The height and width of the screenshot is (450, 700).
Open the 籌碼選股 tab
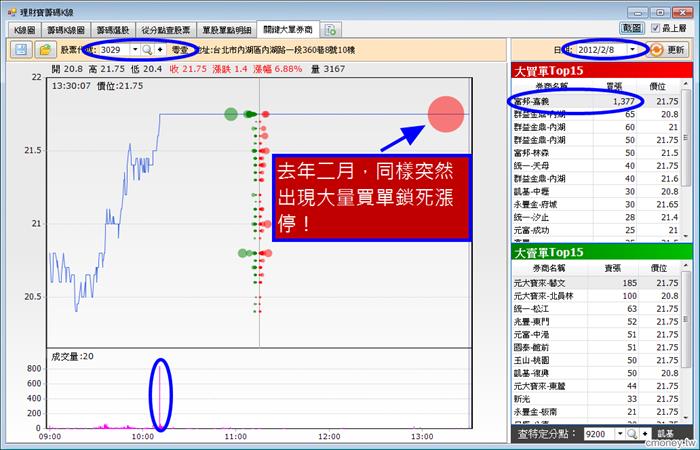[x=113, y=30]
